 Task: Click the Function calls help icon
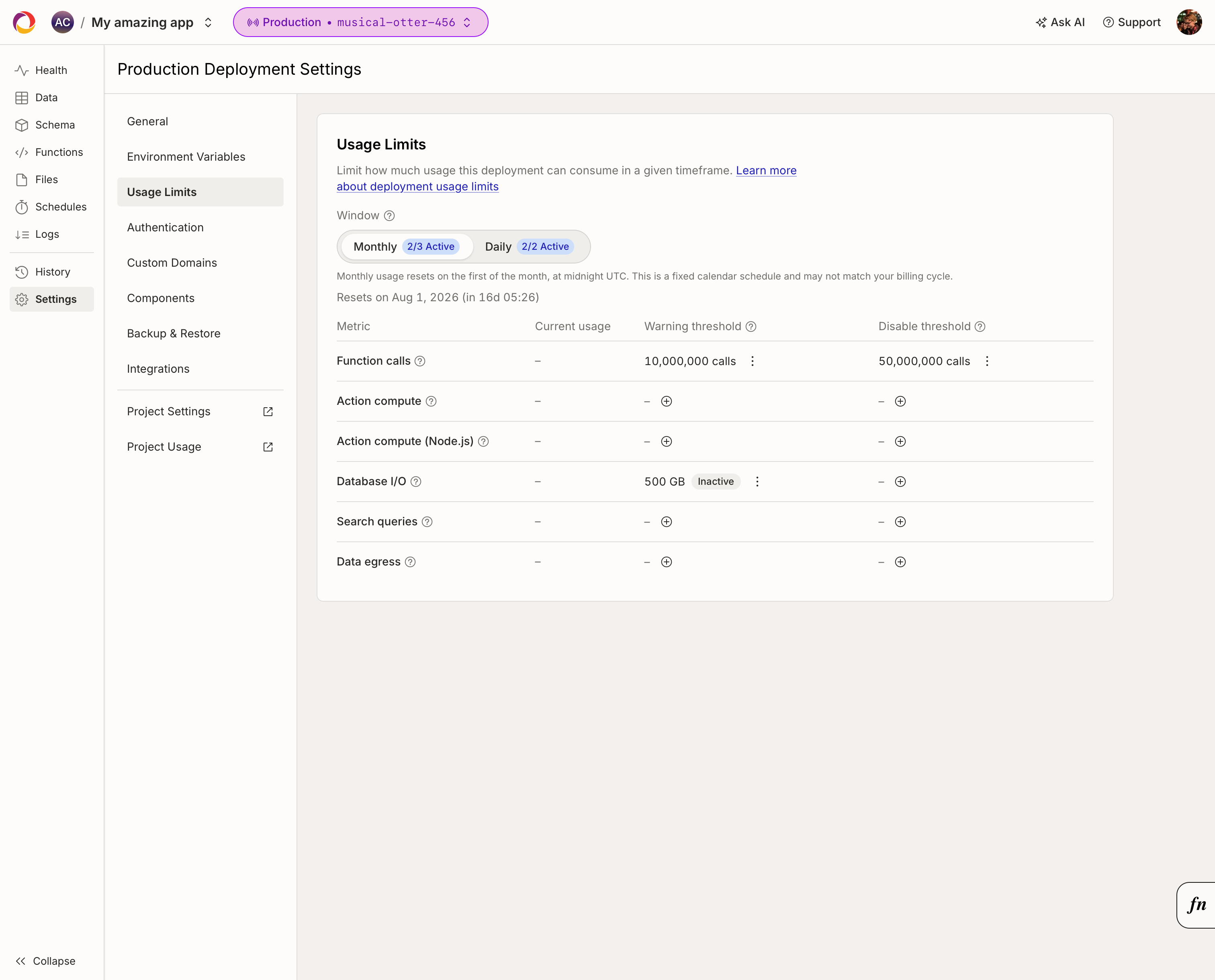pyautogui.click(x=419, y=361)
